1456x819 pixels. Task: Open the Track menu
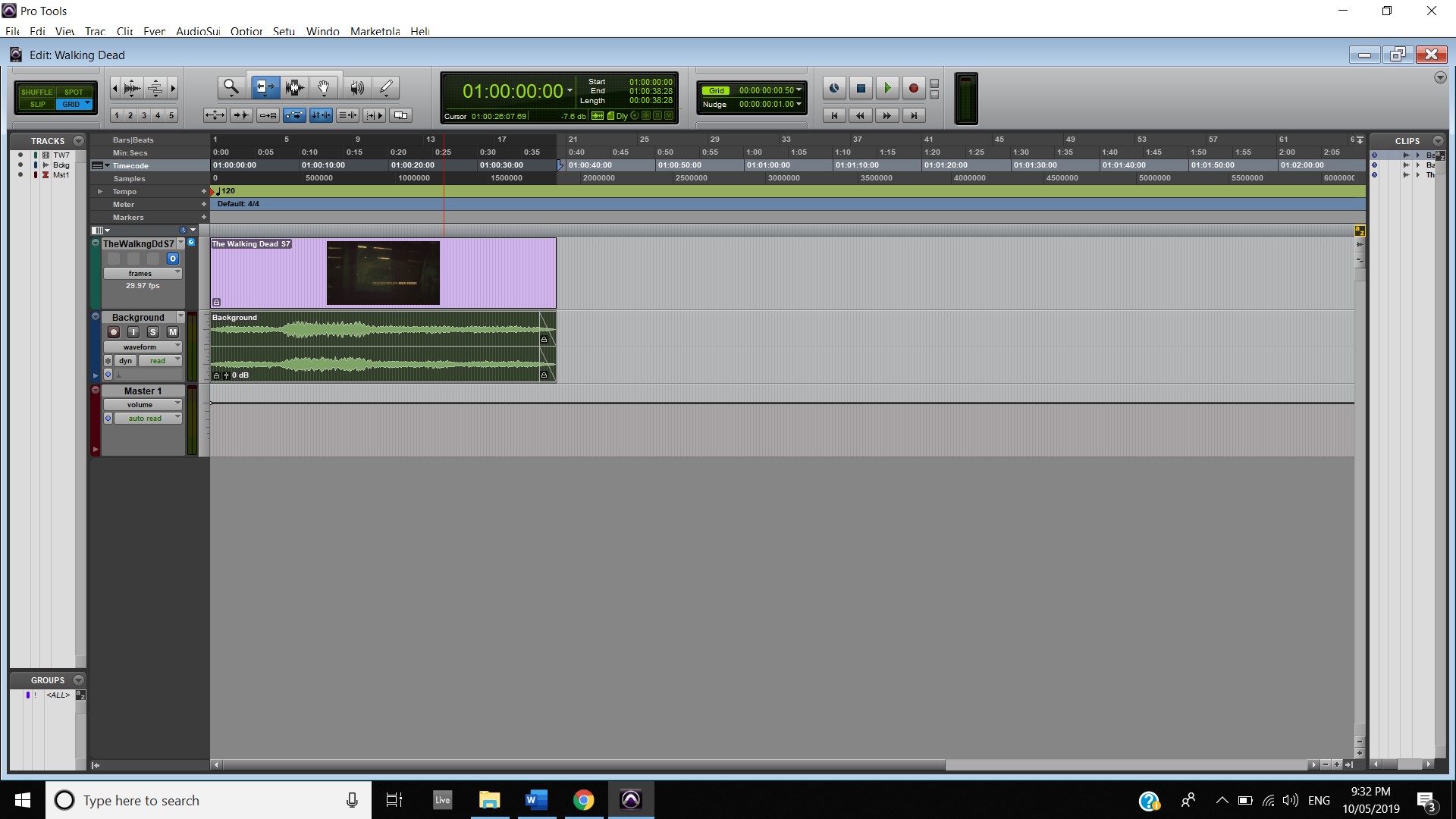click(x=95, y=31)
